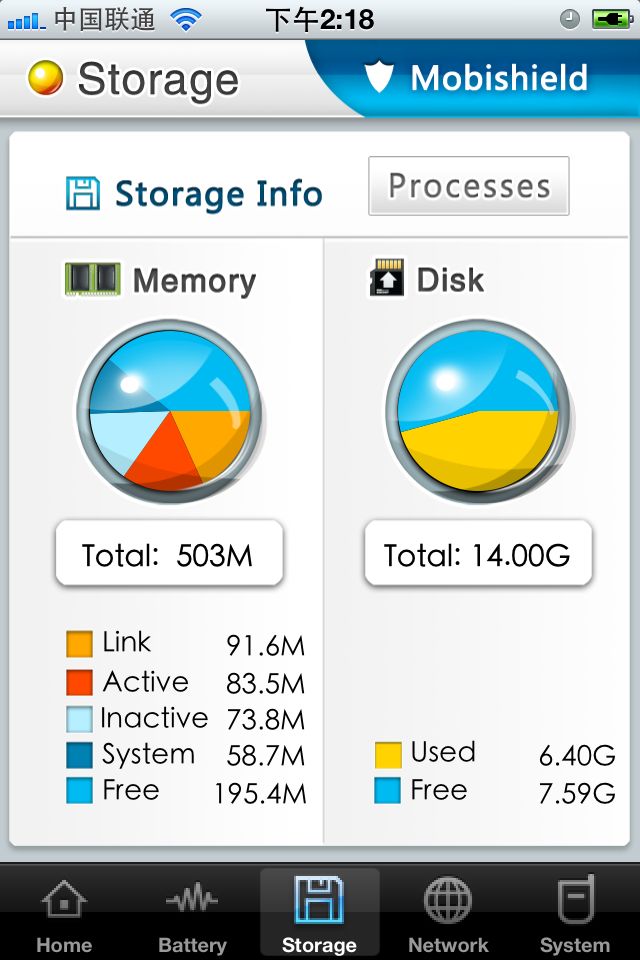Tap the battery charging status icon
Image resolution: width=640 pixels, height=960 pixels.
click(x=612, y=19)
